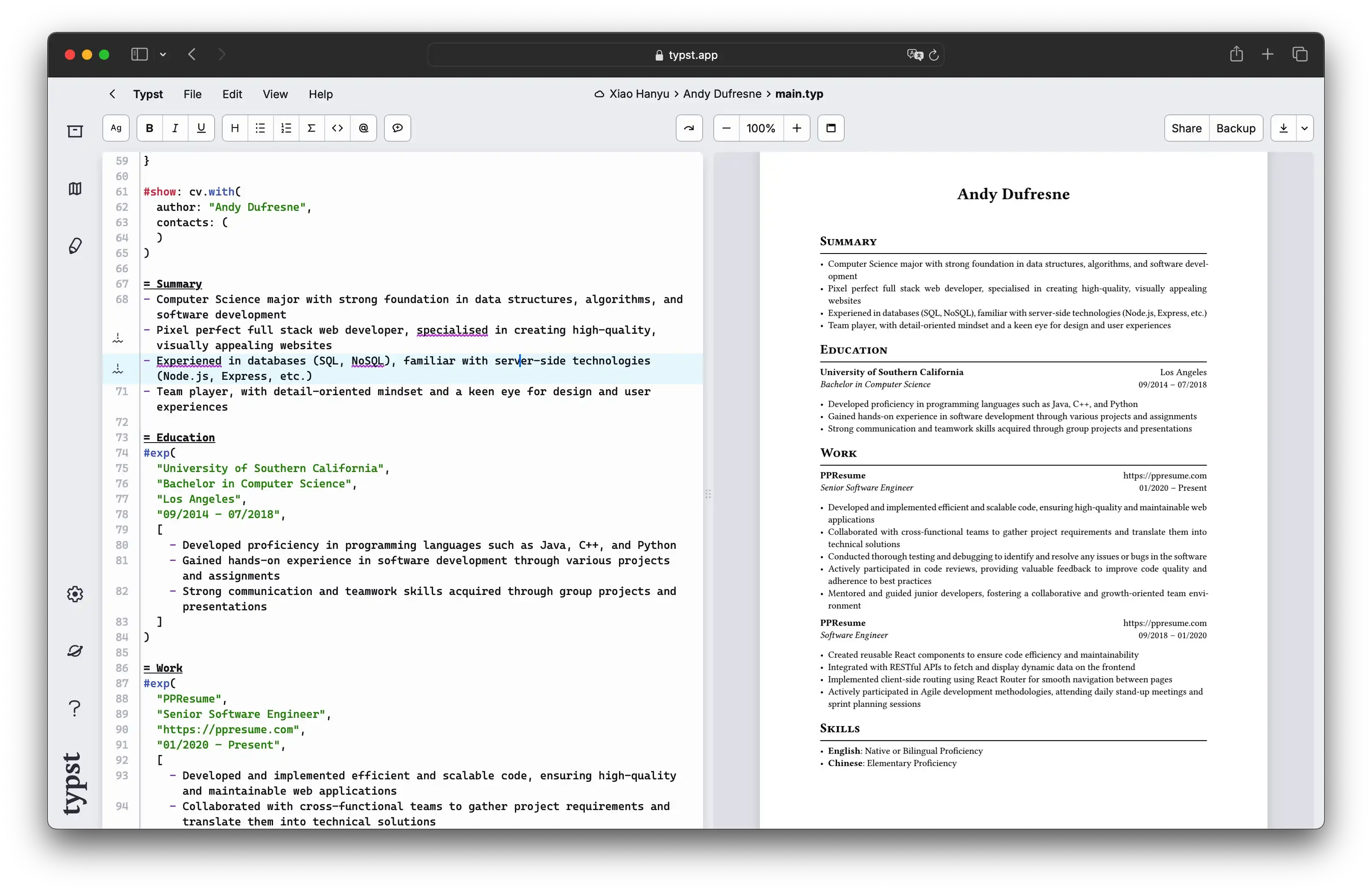Open the Typst menu
This screenshot has height=892, width=1372.
point(148,94)
